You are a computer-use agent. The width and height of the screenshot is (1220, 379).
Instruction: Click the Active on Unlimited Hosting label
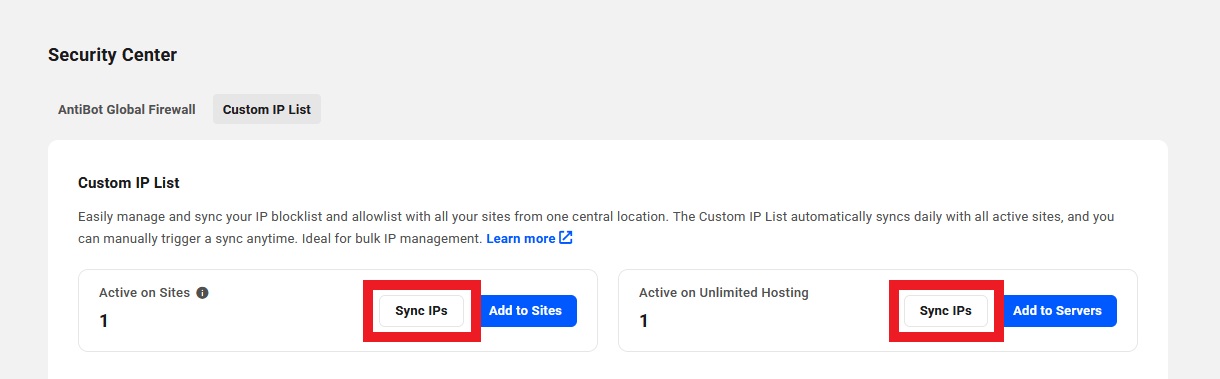[x=724, y=293]
